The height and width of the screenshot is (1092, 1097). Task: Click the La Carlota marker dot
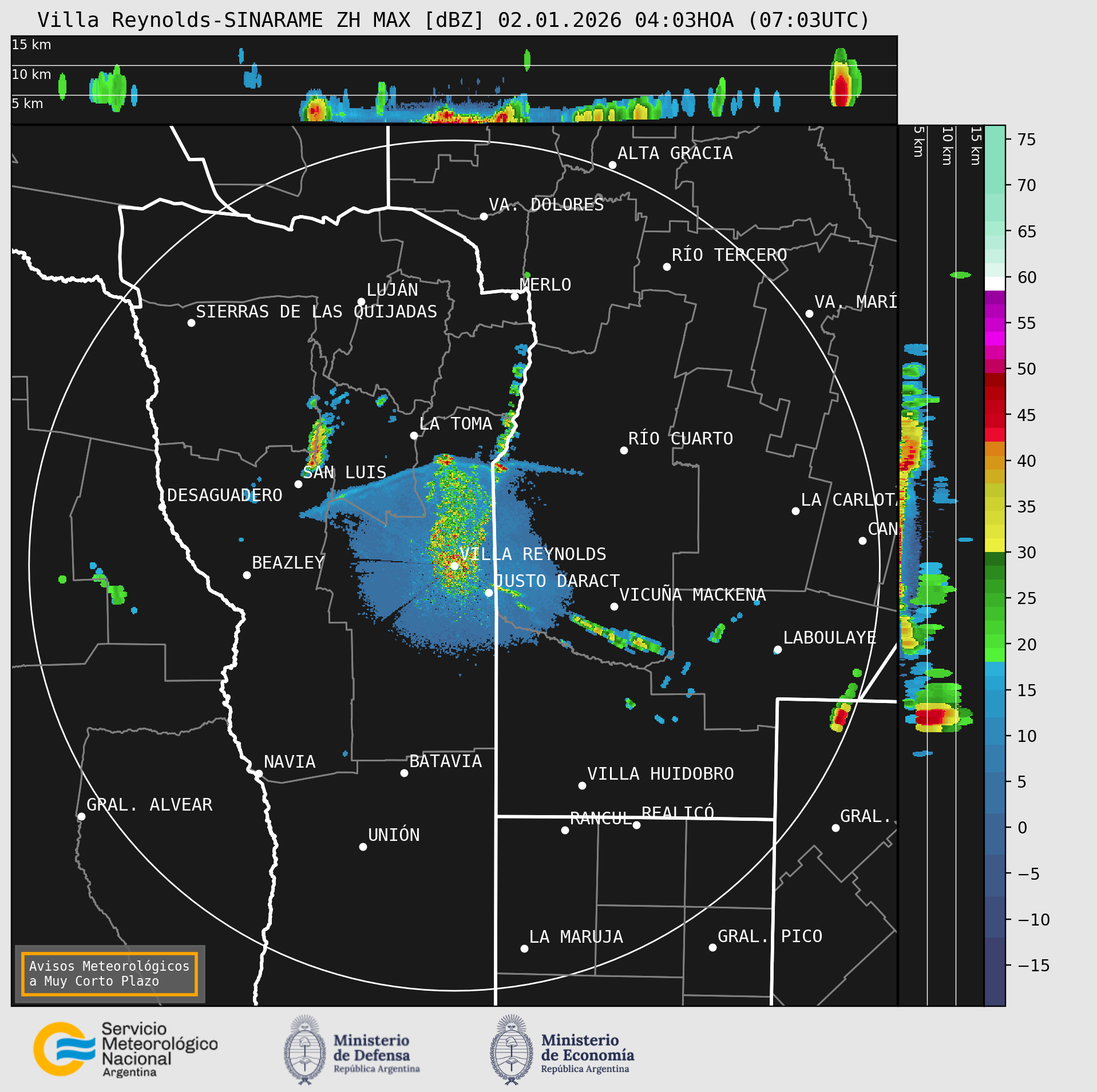795,511
